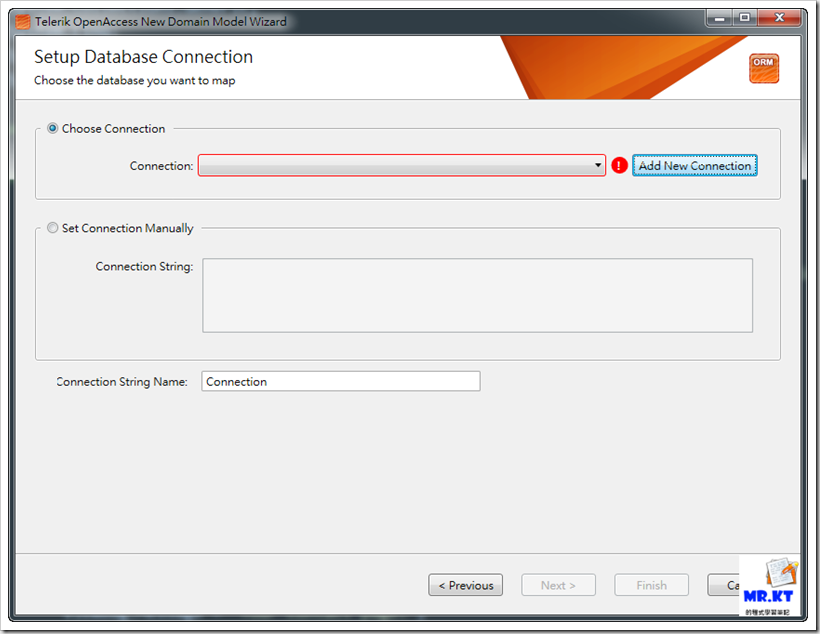The height and width of the screenshot is (634, 820).
Task: Click the 'Connection:' label
Action: [162, 166]
